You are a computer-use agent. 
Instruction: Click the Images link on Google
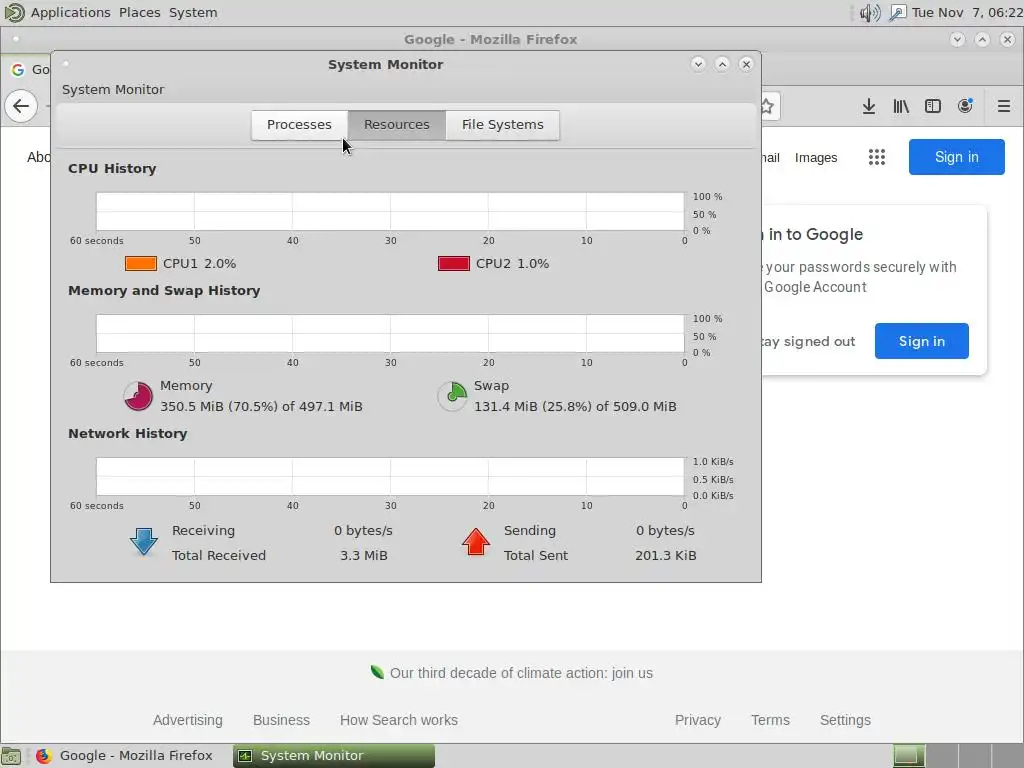pos(816,158)
